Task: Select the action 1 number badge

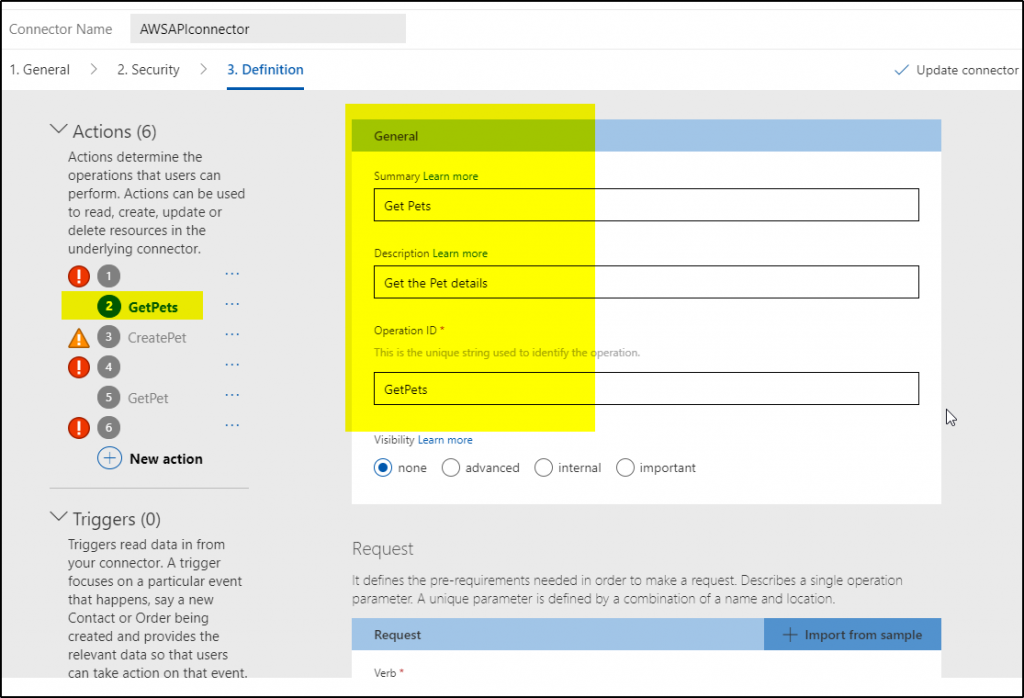Action: (109, 276)
